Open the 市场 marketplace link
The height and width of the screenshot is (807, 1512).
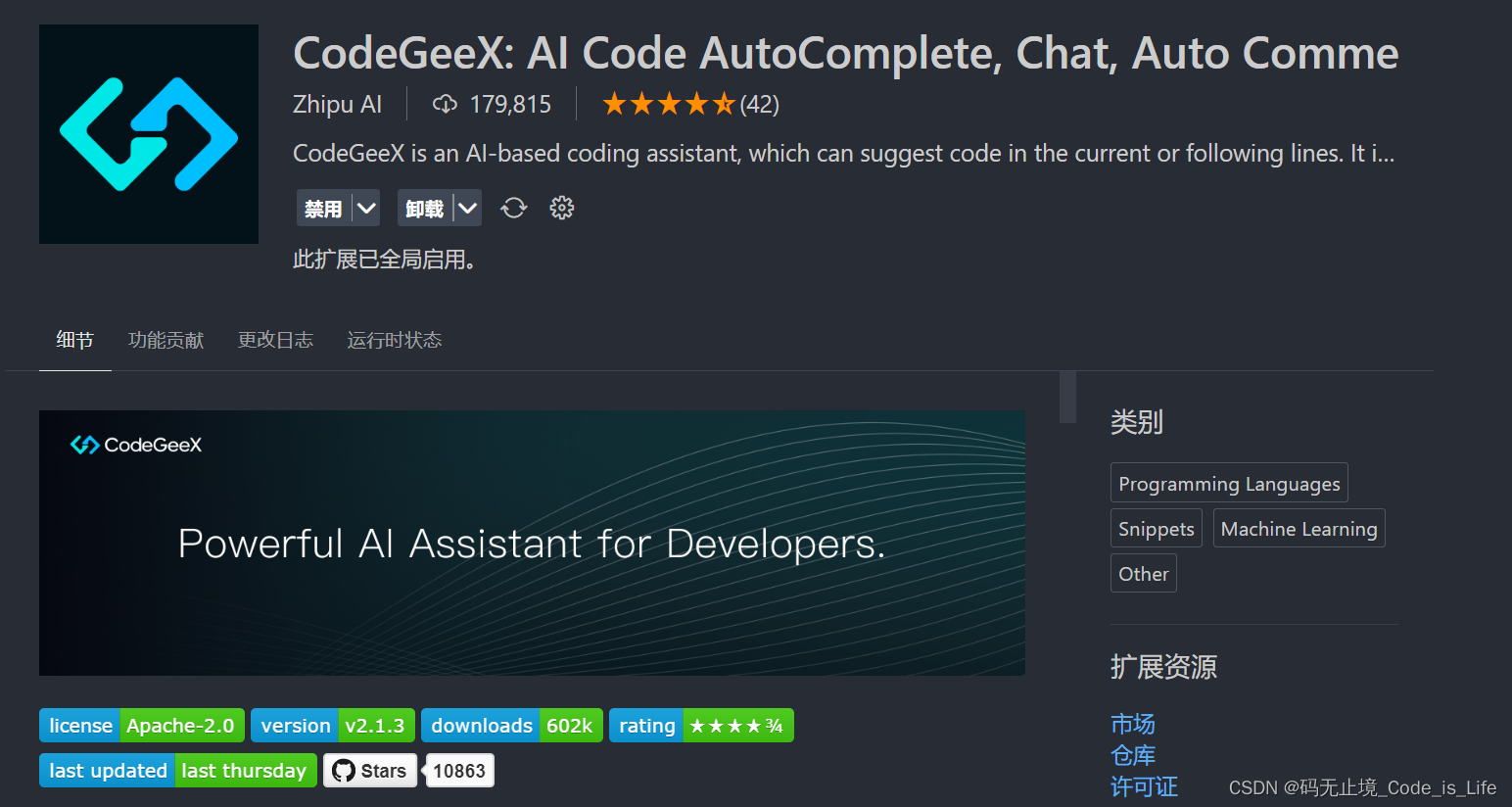coord(1133,724)
